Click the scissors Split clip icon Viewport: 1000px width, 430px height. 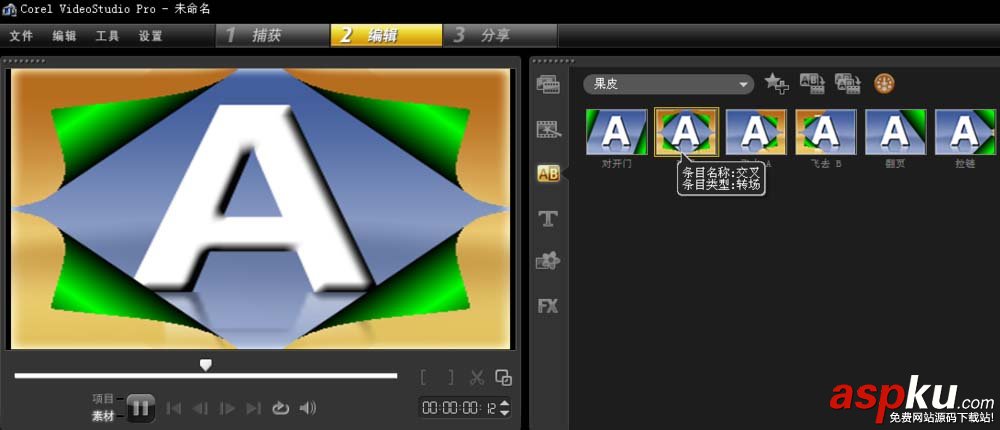point(477,377)
